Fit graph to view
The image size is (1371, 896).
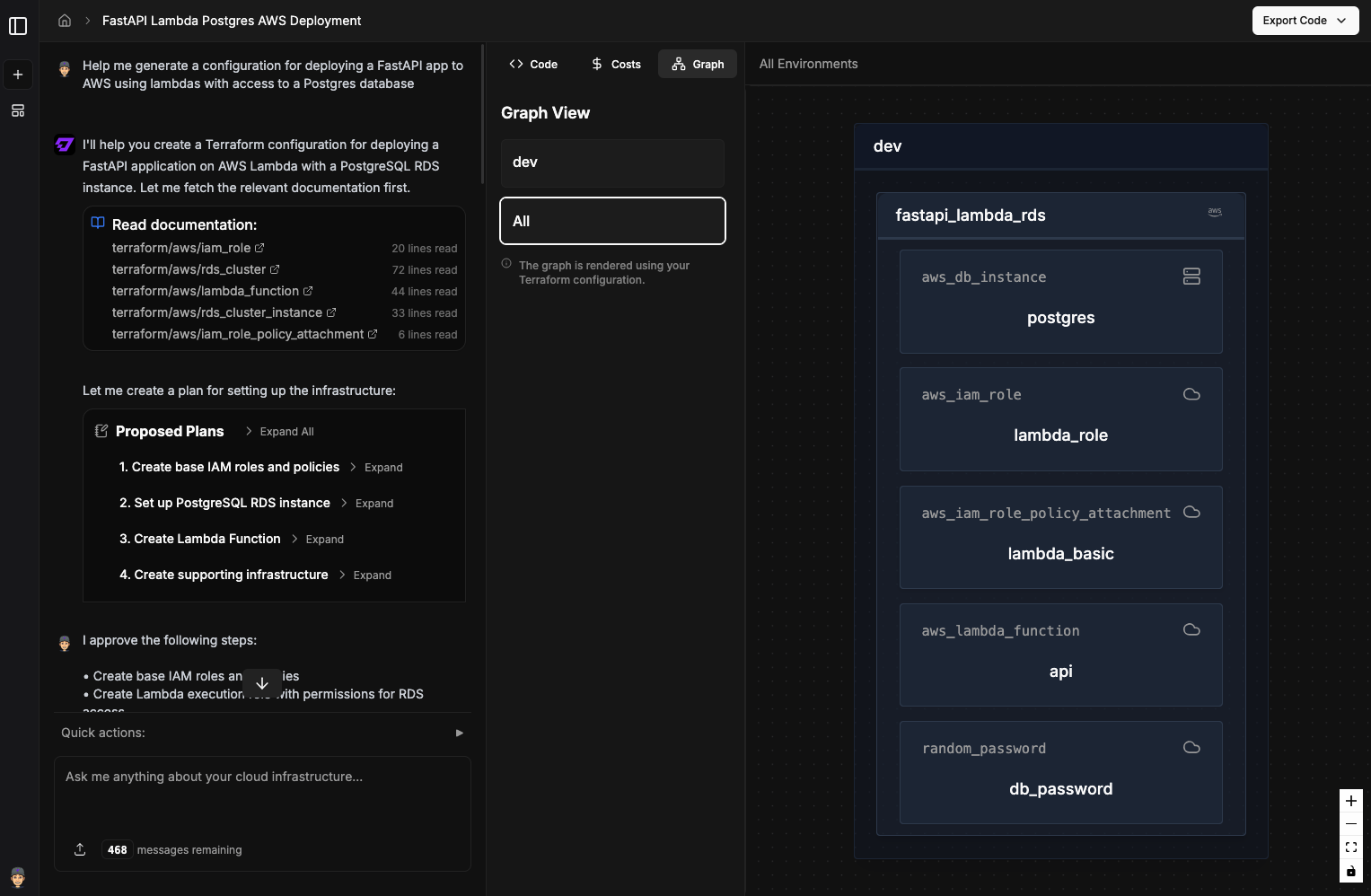click(1351, 848)
